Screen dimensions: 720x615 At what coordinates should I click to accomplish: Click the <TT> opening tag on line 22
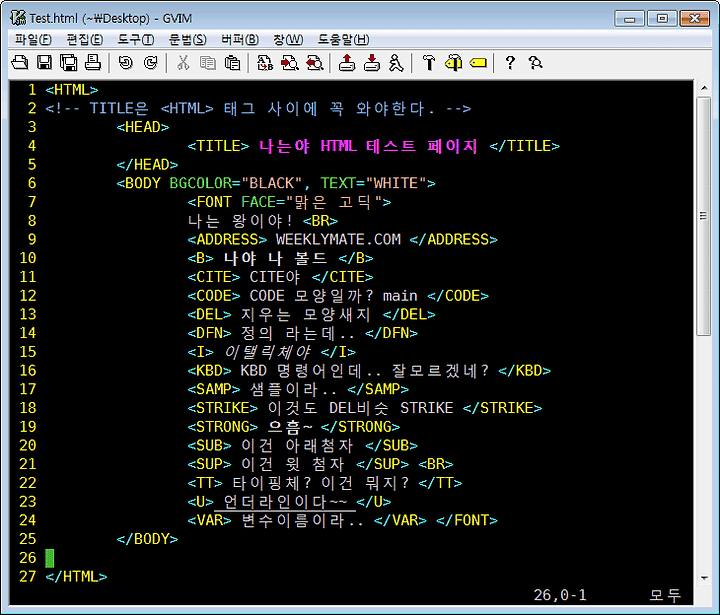205,483
